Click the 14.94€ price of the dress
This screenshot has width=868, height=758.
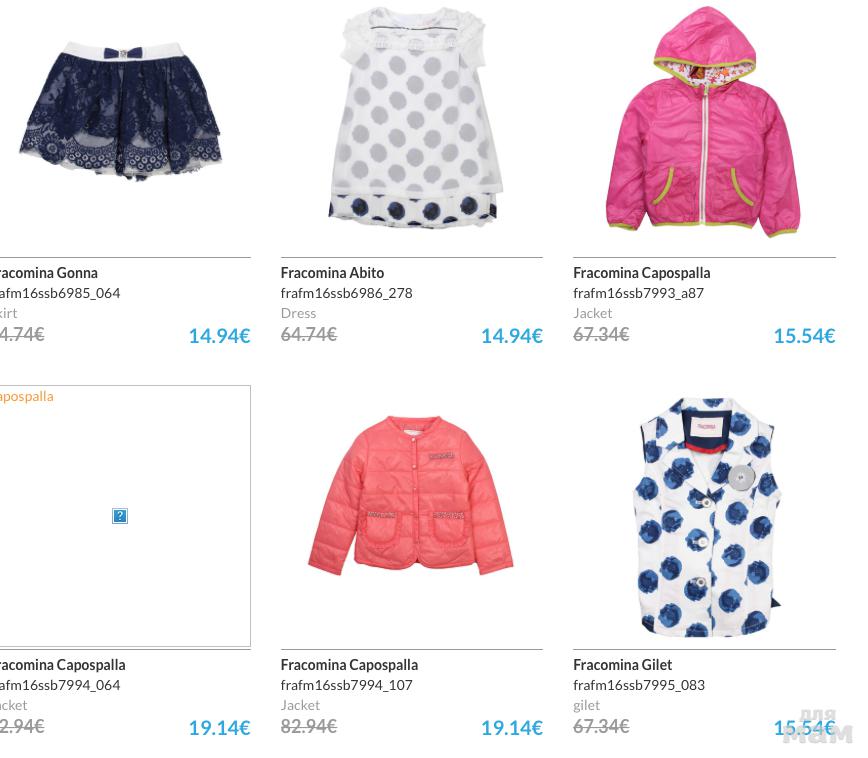pos(512,336)
